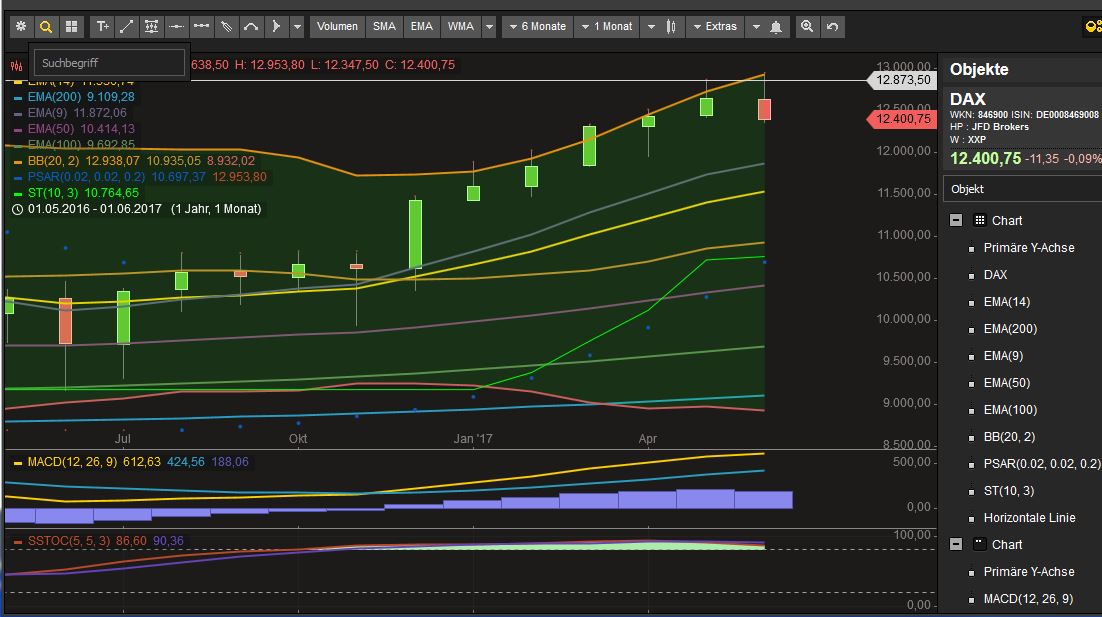Open the grid layout icon
This screenshot has height=617, width=1102.
tap(70, 27)
